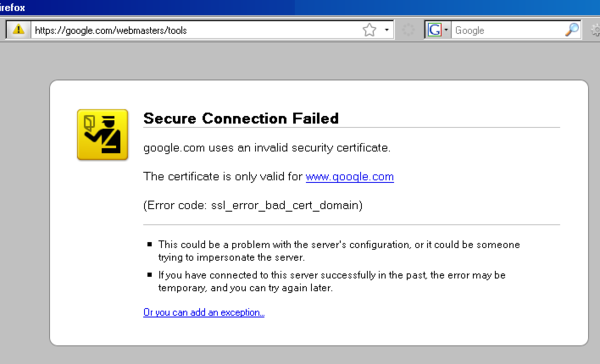Select the address bar URL text
Screen dimensions: 600x364
point(111,30)
